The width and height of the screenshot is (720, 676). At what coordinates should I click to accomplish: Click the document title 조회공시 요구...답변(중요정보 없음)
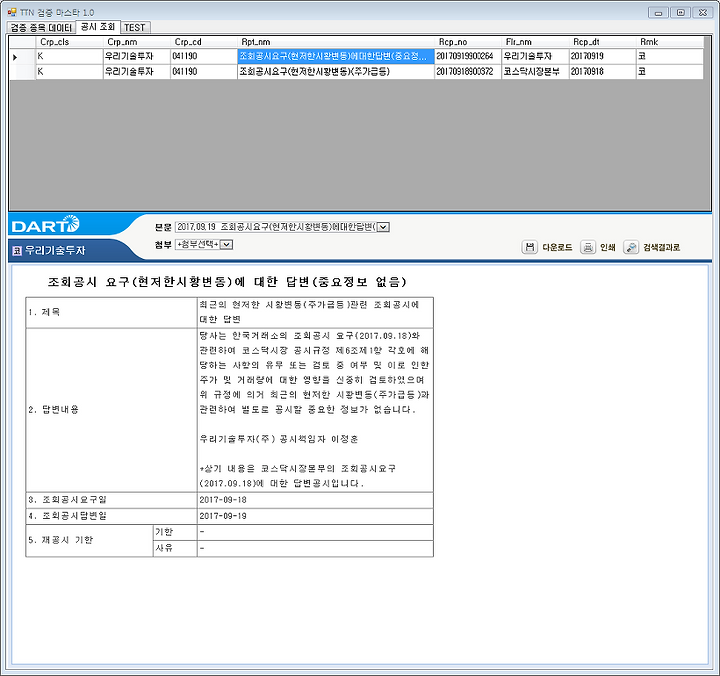point(227,282)
